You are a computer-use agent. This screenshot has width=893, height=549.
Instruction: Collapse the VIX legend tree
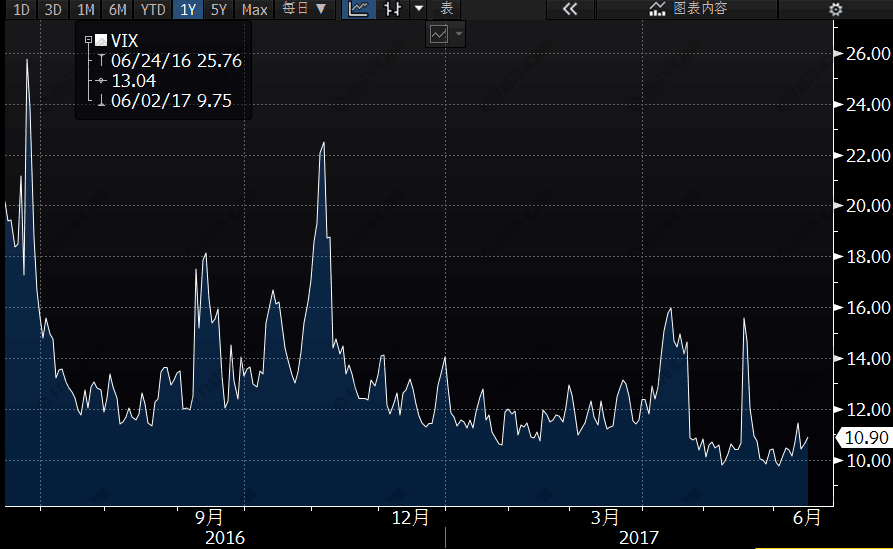coord(88,40)
